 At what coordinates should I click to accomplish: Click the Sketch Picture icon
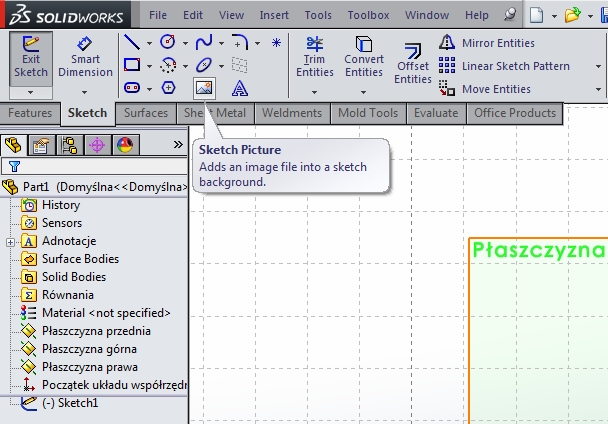204,88
